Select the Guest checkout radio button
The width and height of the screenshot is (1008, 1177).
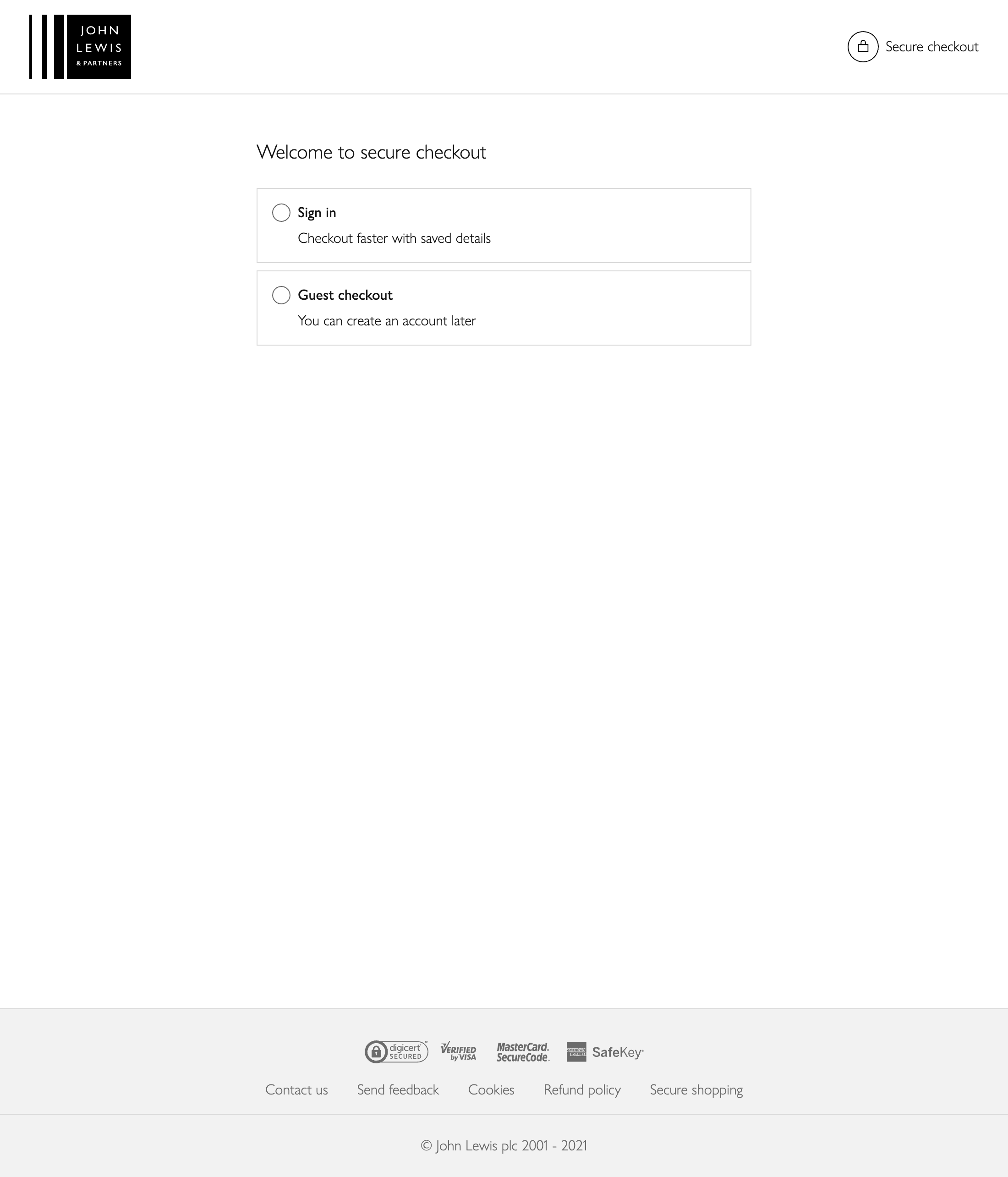click(281, 295)
